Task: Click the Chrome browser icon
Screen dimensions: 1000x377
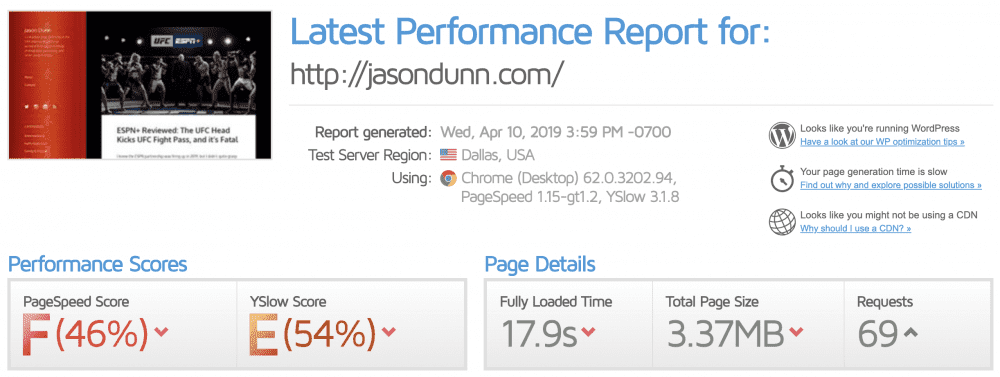Action: pyautogui.click(x=448, y=178)
